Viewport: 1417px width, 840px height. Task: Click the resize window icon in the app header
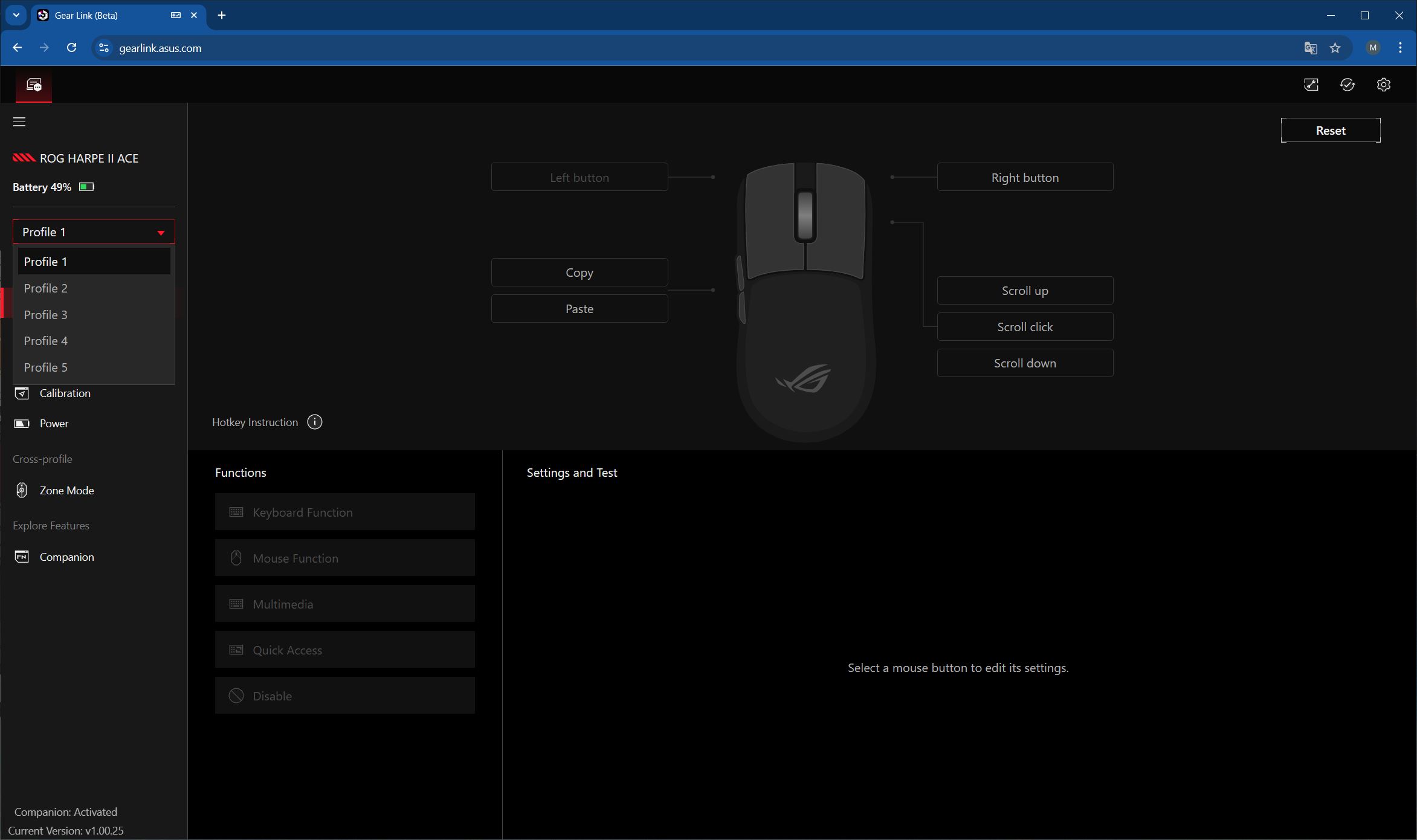pyautogui.click(x=1311, y=85)
